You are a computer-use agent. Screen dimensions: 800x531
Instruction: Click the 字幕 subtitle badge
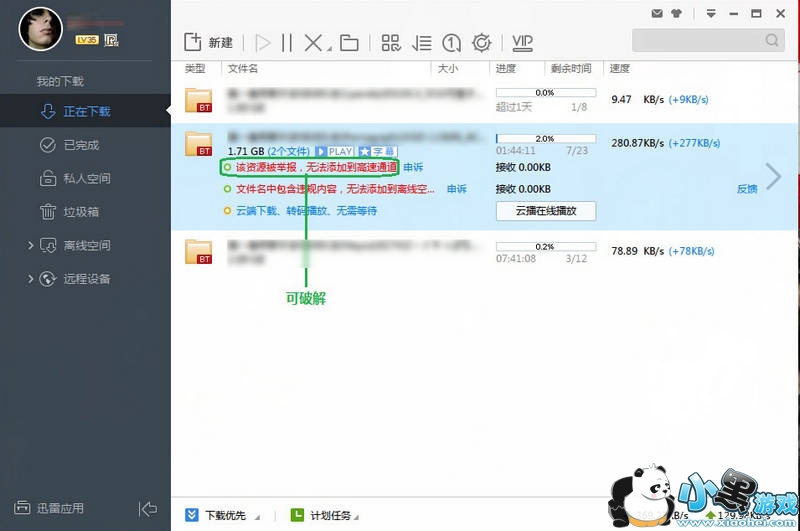pos(378,151)
